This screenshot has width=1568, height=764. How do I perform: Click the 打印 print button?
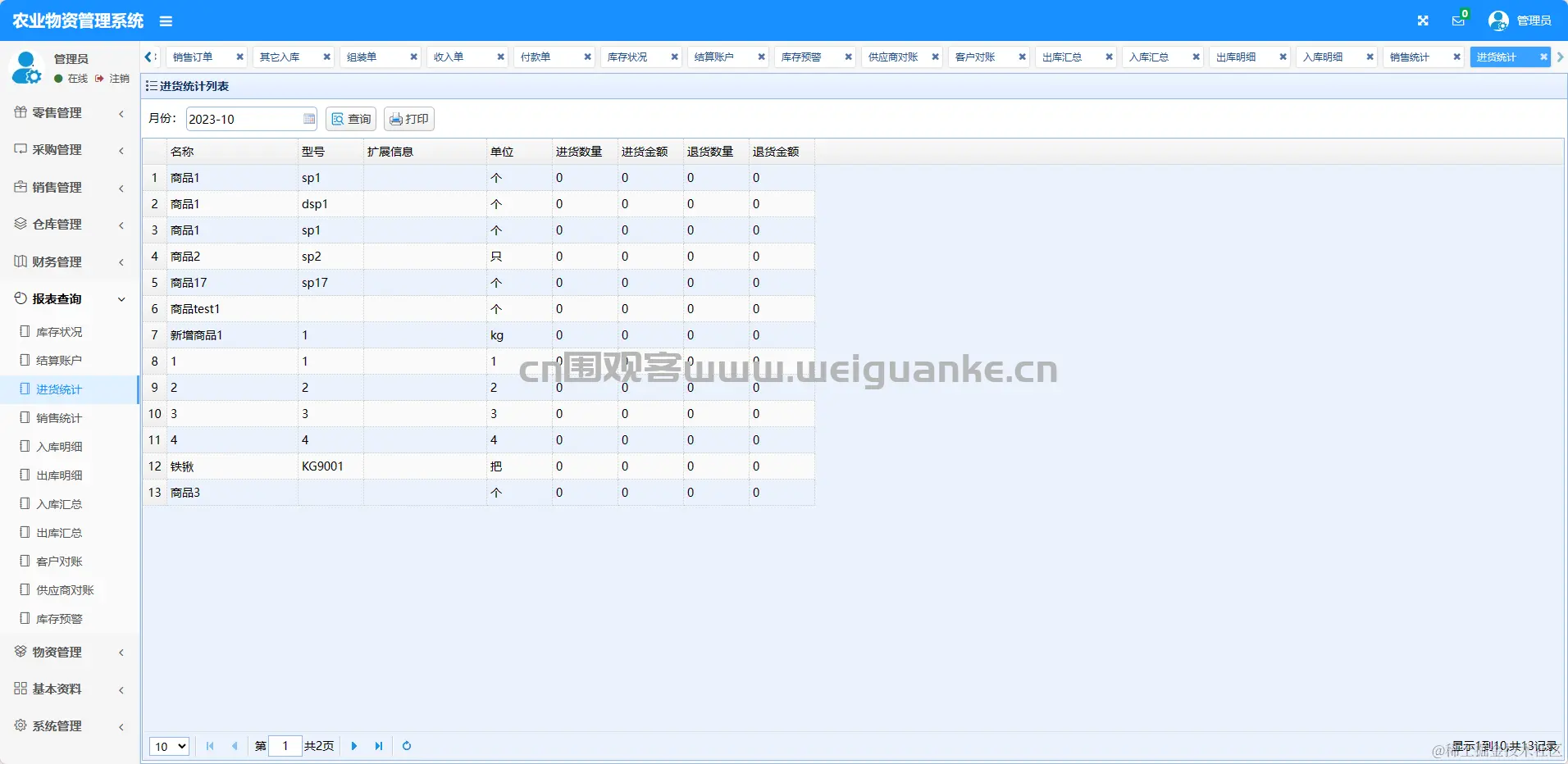pyautogui.click(x=408, y=119)
